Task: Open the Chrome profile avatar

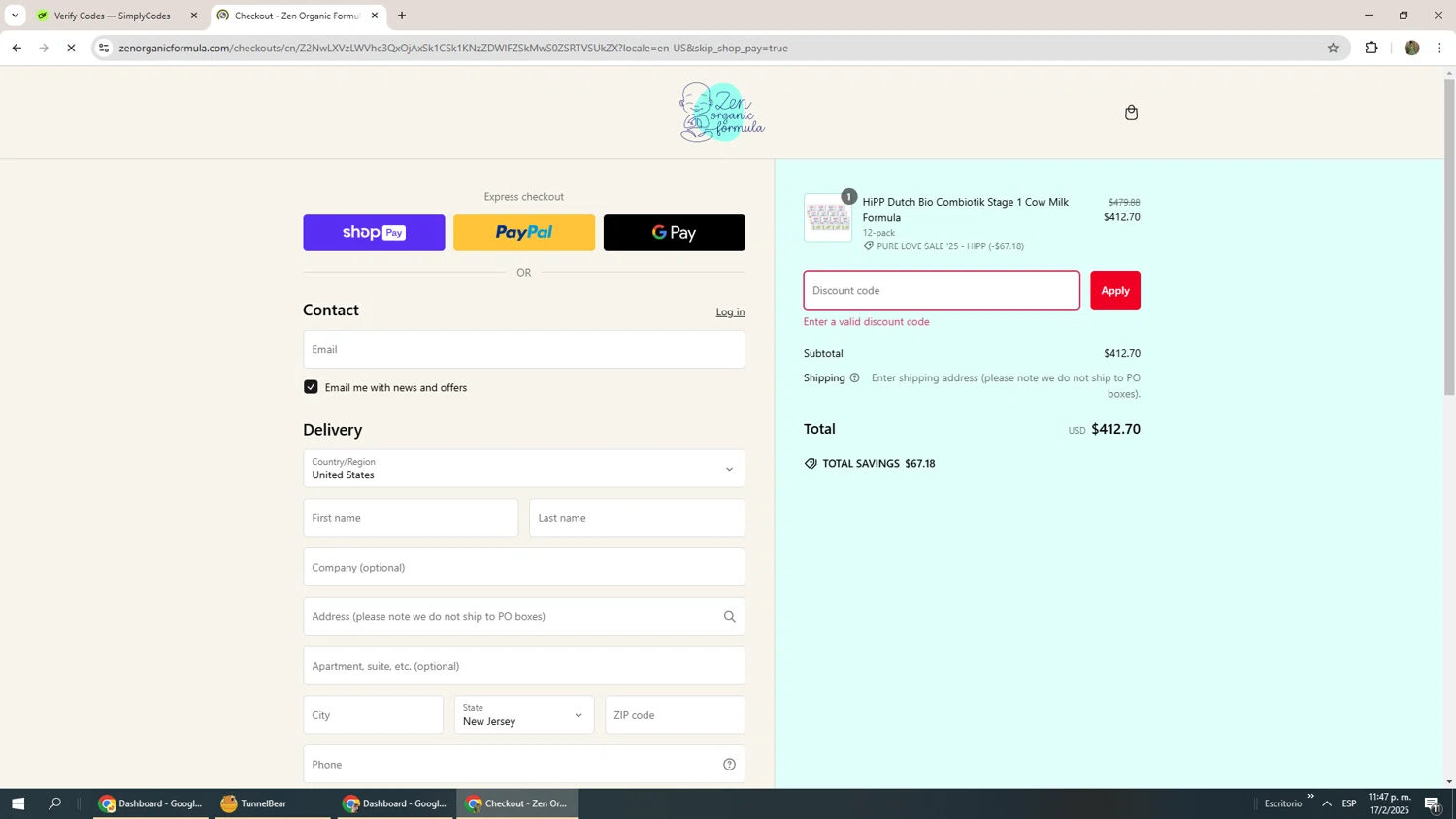Action: click(x=1411, y=48)
